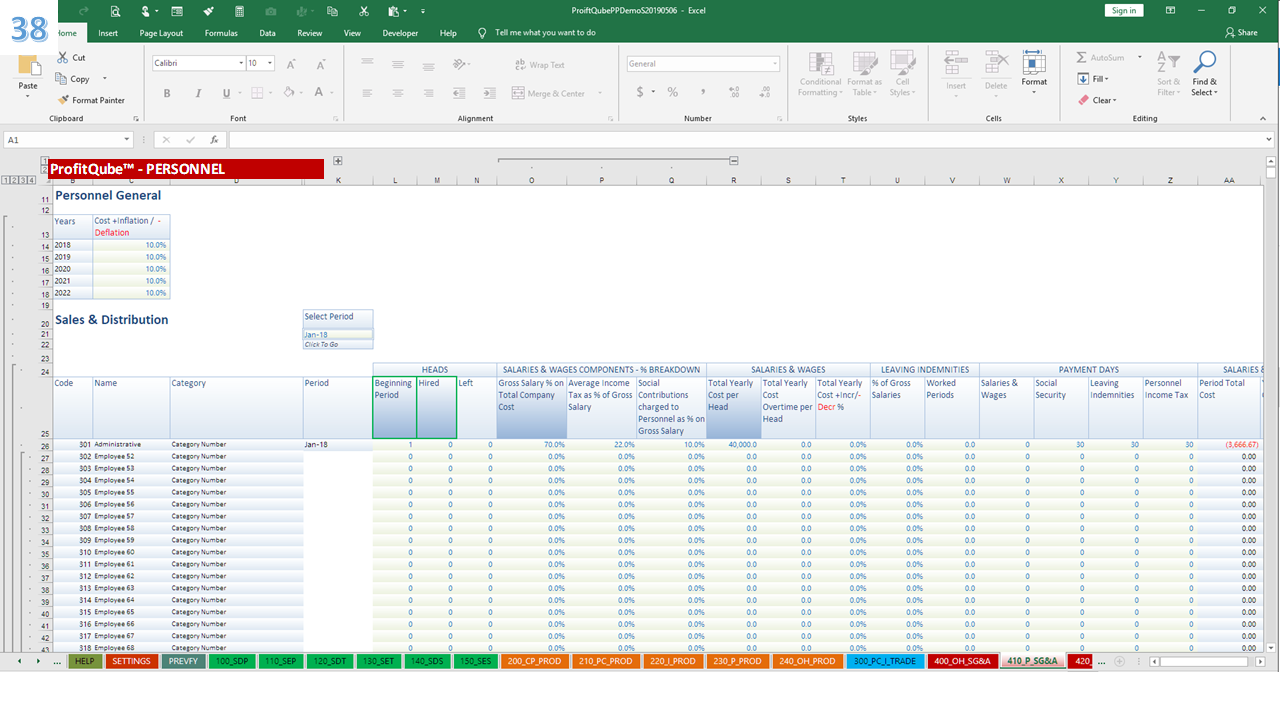Click the Insert cells icon
1280x720 pixels.
[956, 64]
